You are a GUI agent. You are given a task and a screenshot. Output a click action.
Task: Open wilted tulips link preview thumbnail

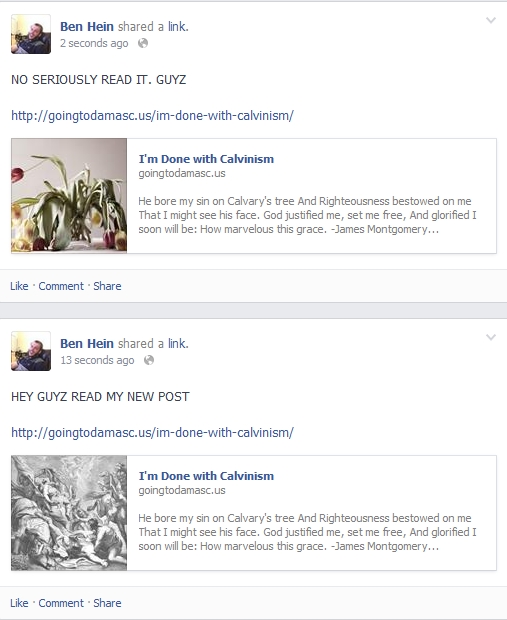(69, 195)
